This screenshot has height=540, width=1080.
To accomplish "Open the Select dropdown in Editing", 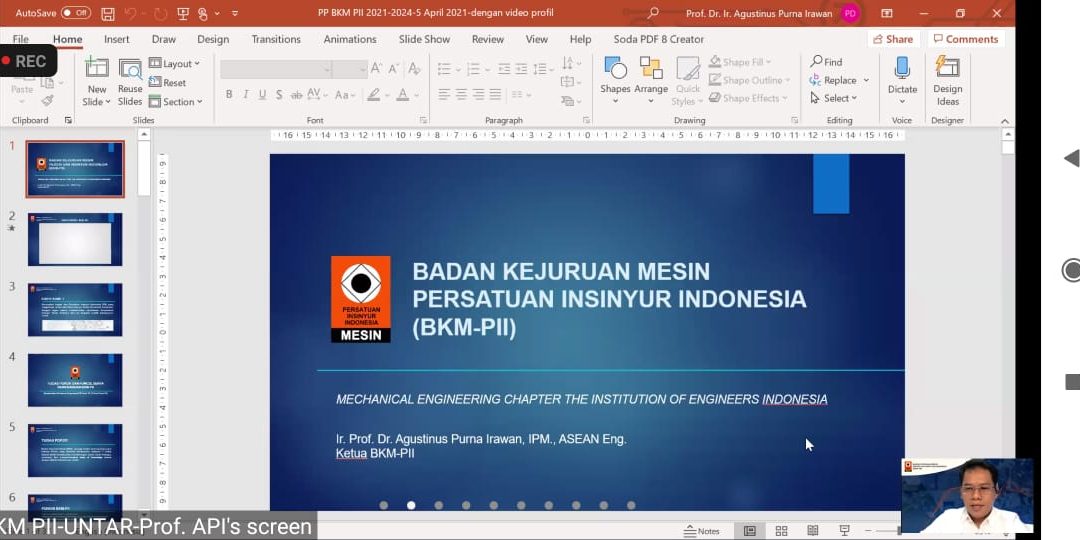I will click(833, 98).
